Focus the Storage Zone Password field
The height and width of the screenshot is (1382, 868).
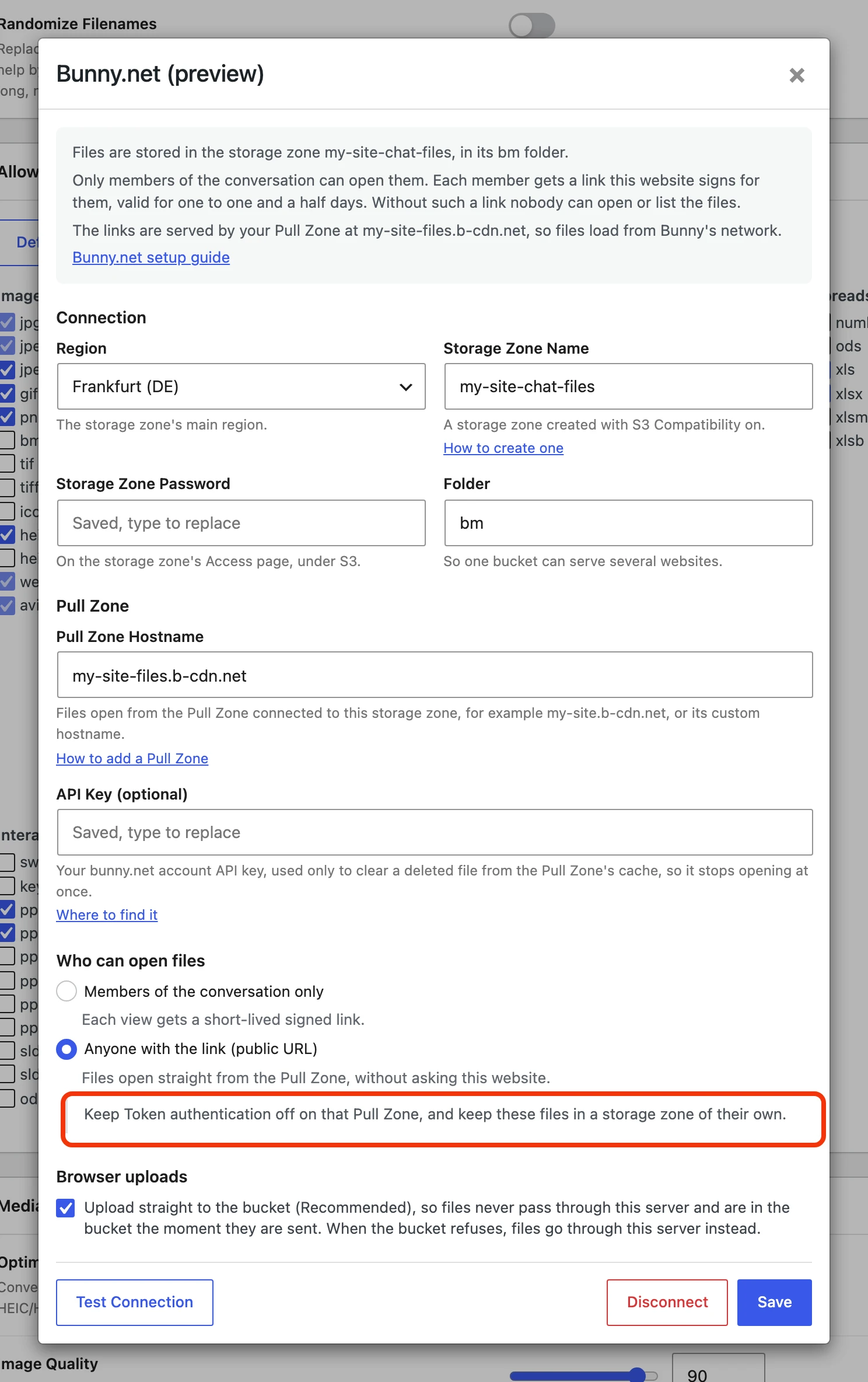click(242, 523)
